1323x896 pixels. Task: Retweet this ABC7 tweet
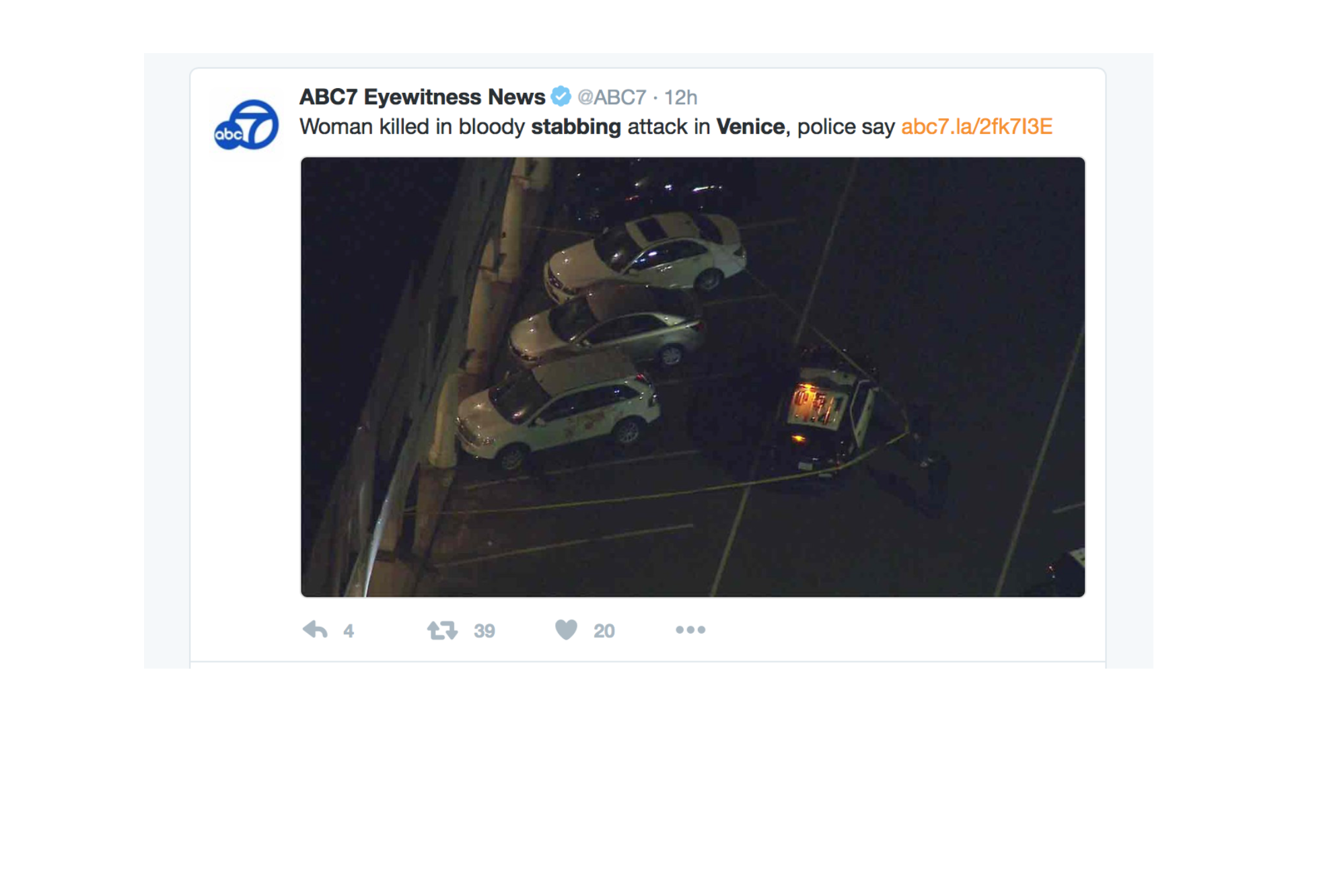pyautogui.click(x=442, y=630)
